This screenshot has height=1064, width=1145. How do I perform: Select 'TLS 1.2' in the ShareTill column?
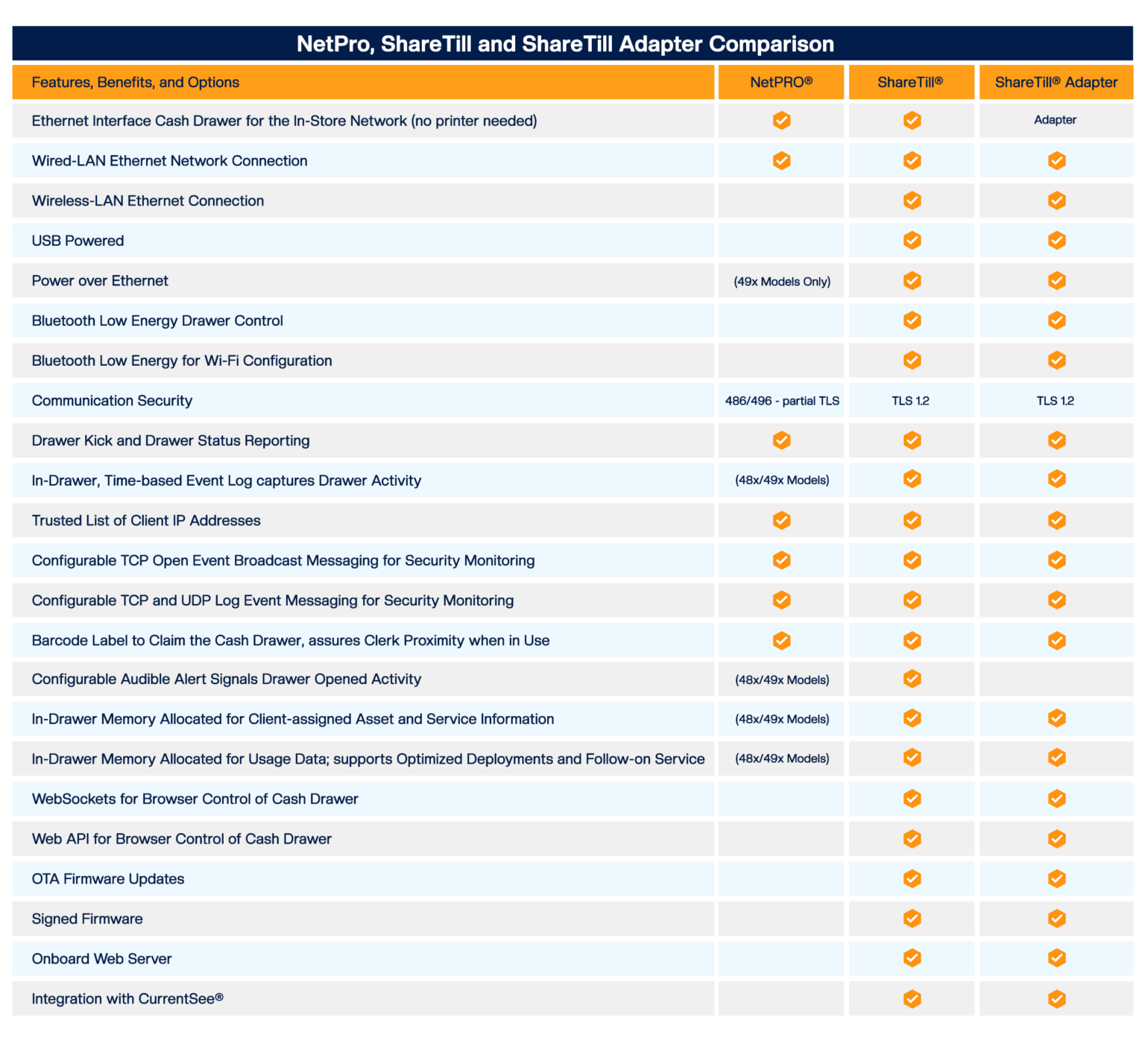click(911, 401)
